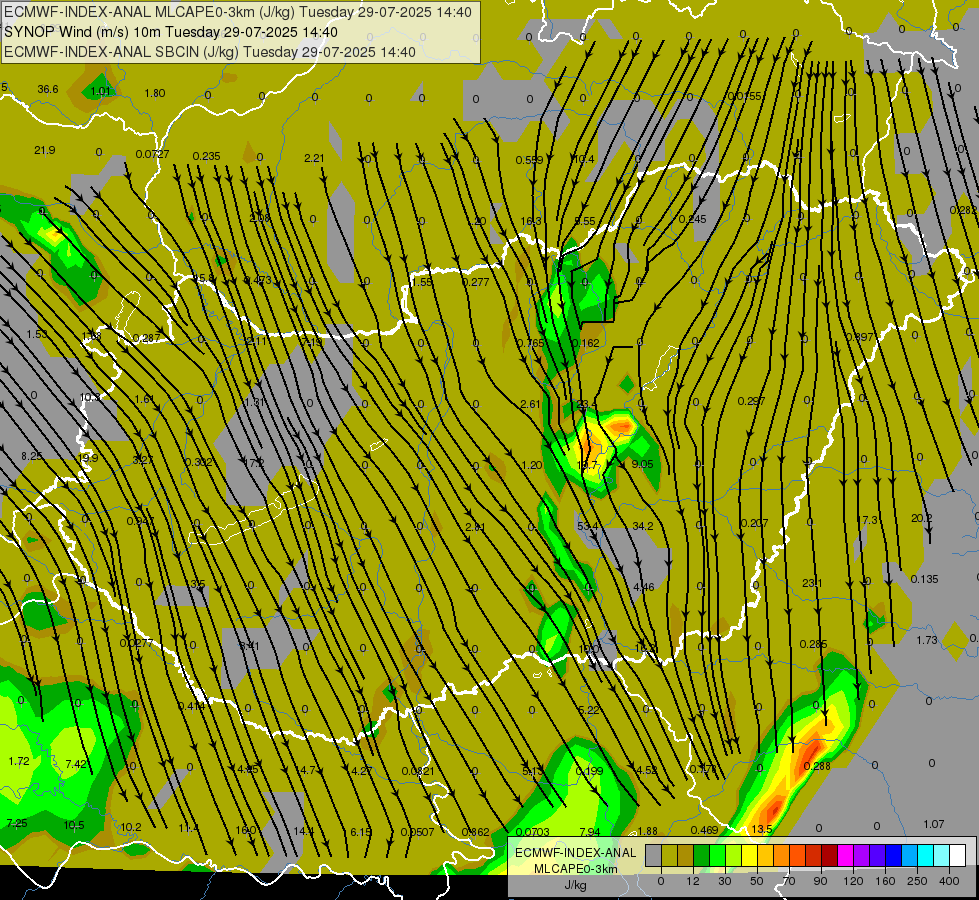This screenshot has width=979, height=900.
Task: Click the map value '0.135'
Action: (925, 579)
